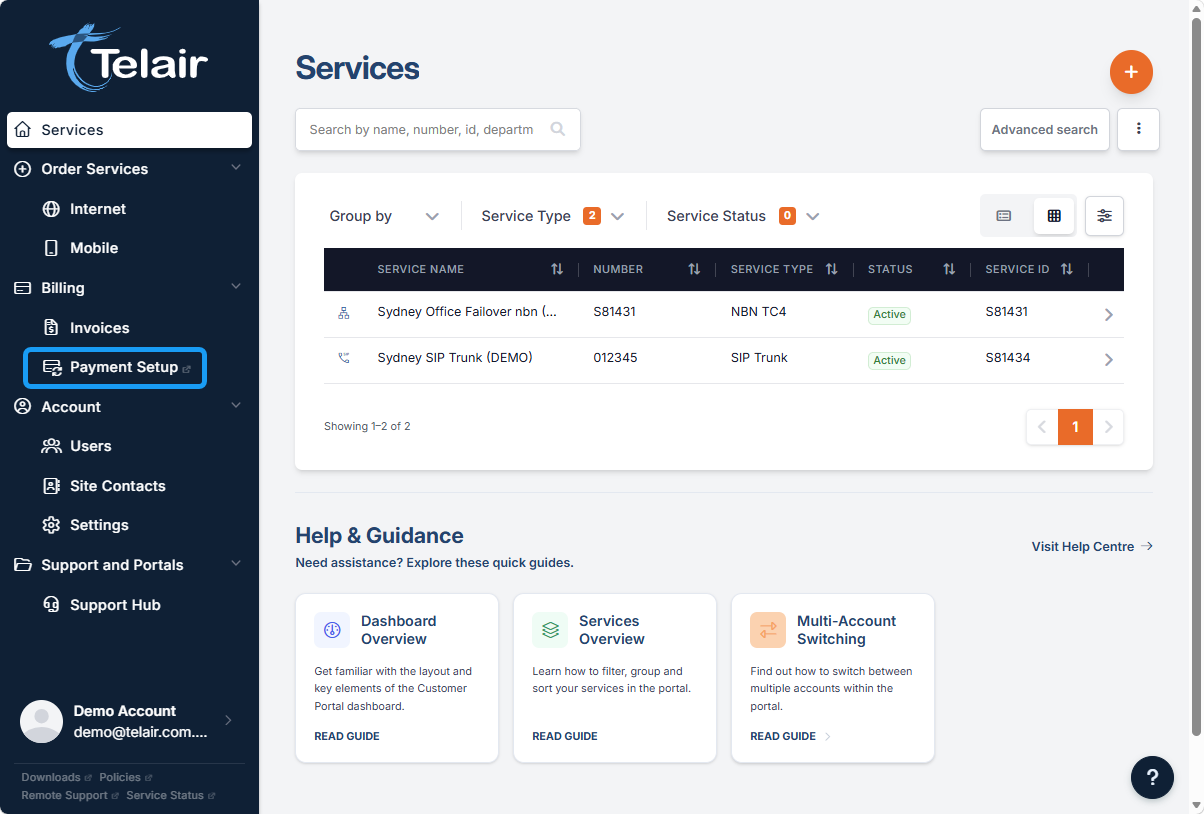Screen dimensions: 1204x814
Task: Collapse the Account sidebar section
Action: (236, 406)
